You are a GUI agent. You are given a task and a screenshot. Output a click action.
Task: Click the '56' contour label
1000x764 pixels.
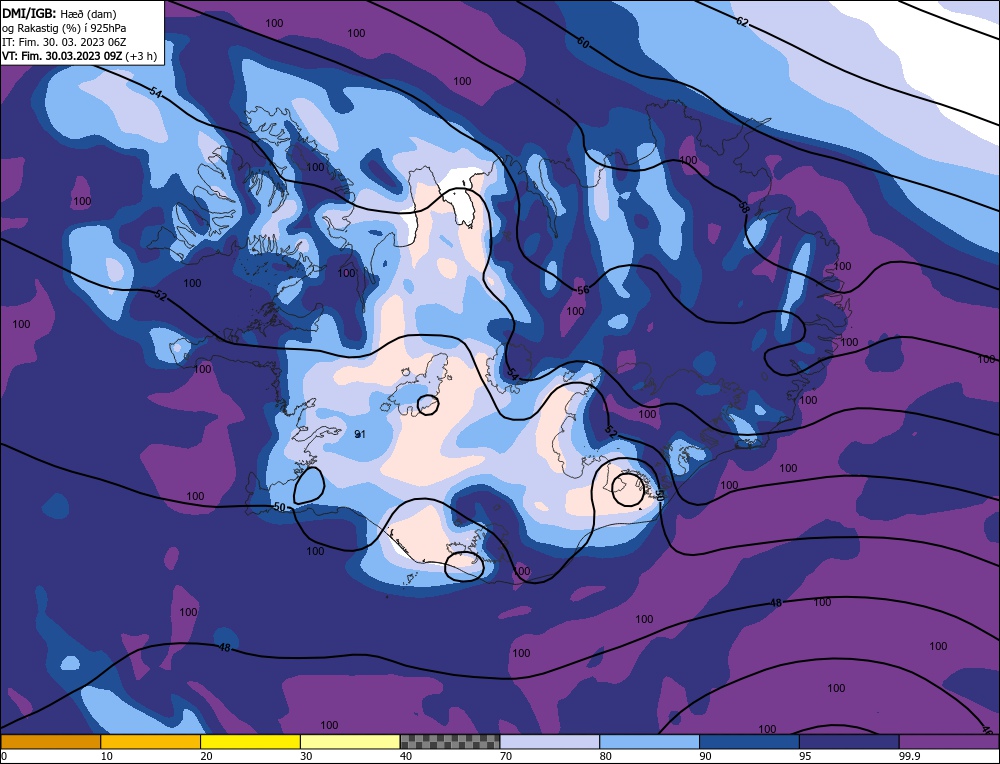point(583,290)
